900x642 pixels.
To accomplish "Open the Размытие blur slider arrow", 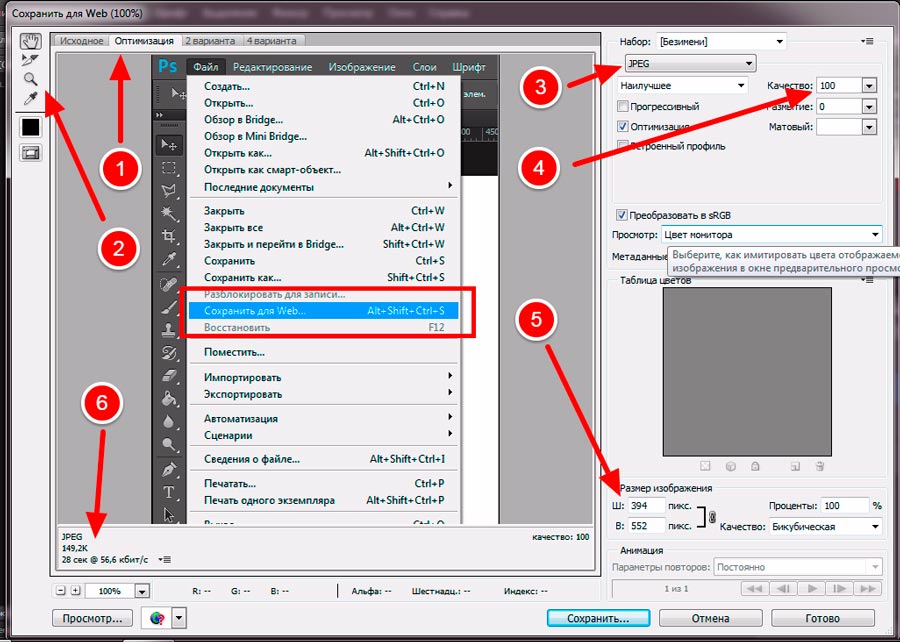I will click(869, 107).
